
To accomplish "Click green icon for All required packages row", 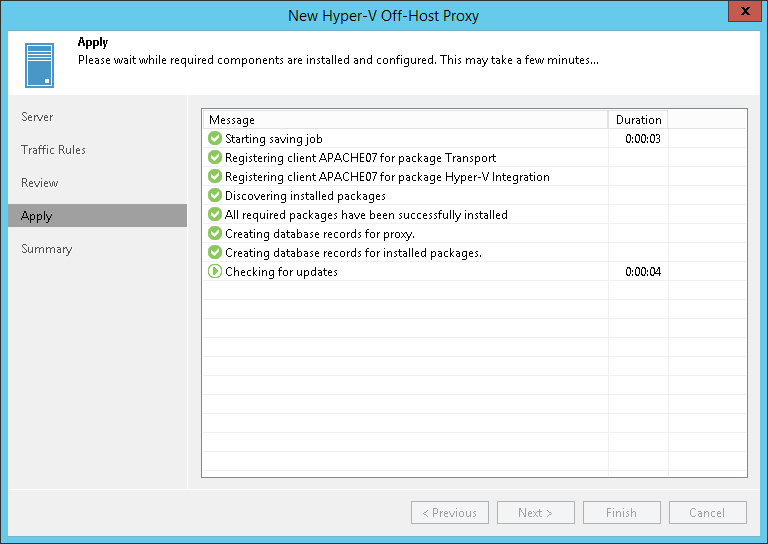I will (214, 215).
